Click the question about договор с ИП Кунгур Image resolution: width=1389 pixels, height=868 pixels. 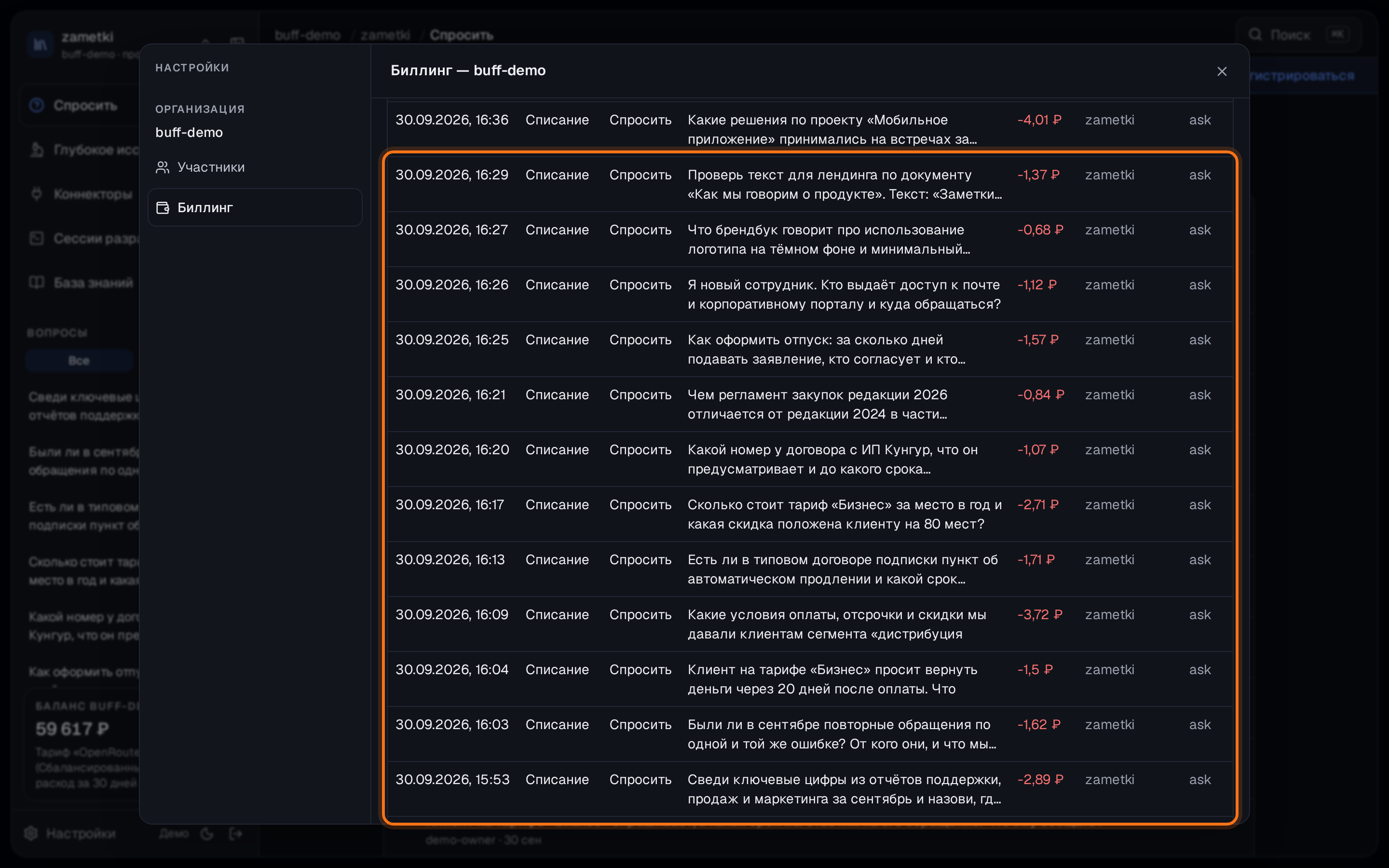(x=833, y=459)
